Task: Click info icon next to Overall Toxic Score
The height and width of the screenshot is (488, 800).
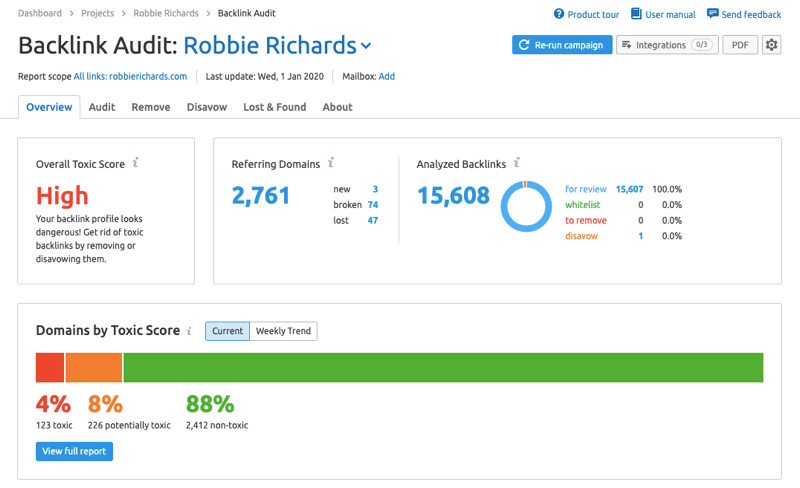Action: pyautogui.click(x=136, y=163)
